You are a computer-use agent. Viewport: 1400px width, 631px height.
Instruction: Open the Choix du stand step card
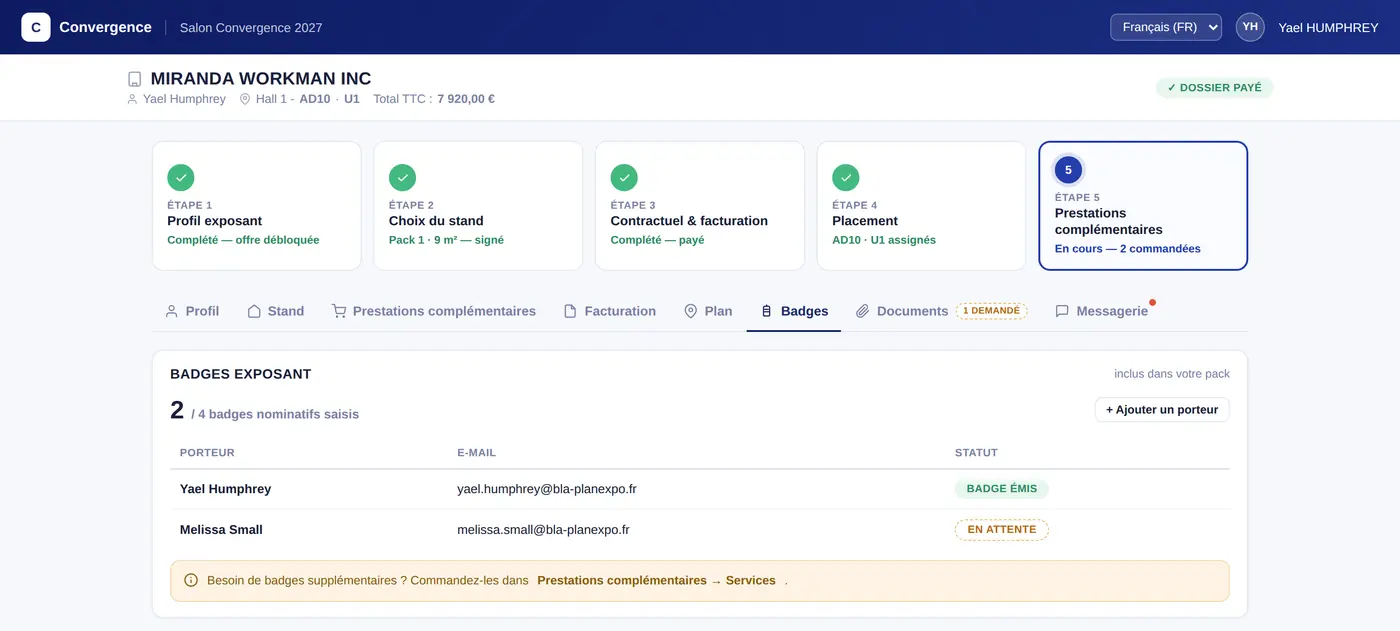478,206
